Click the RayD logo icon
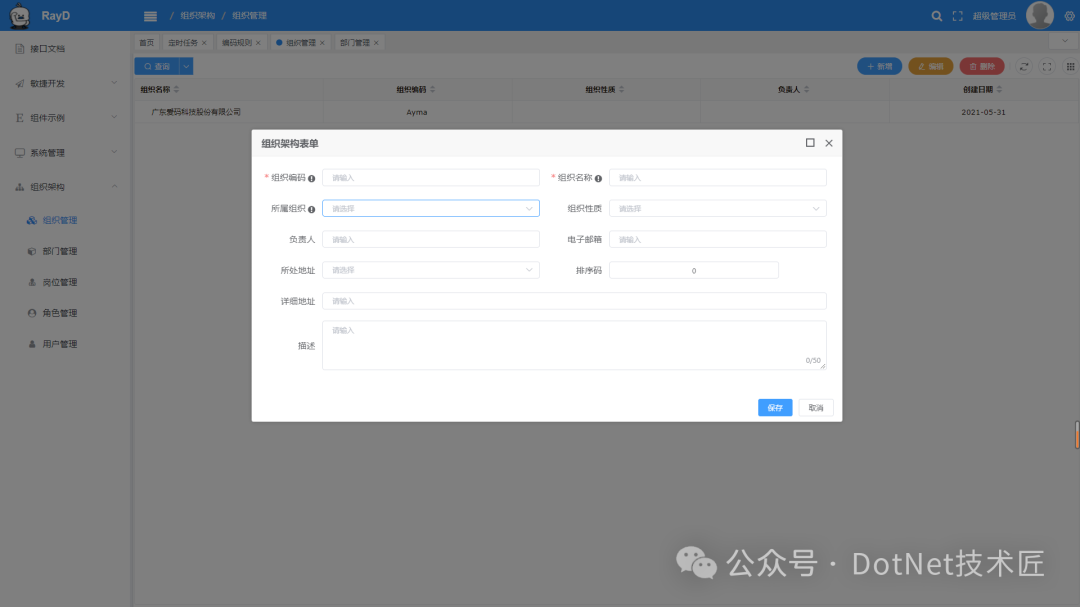This screenshot has height=607, width=1080. (x=19, y=15)
